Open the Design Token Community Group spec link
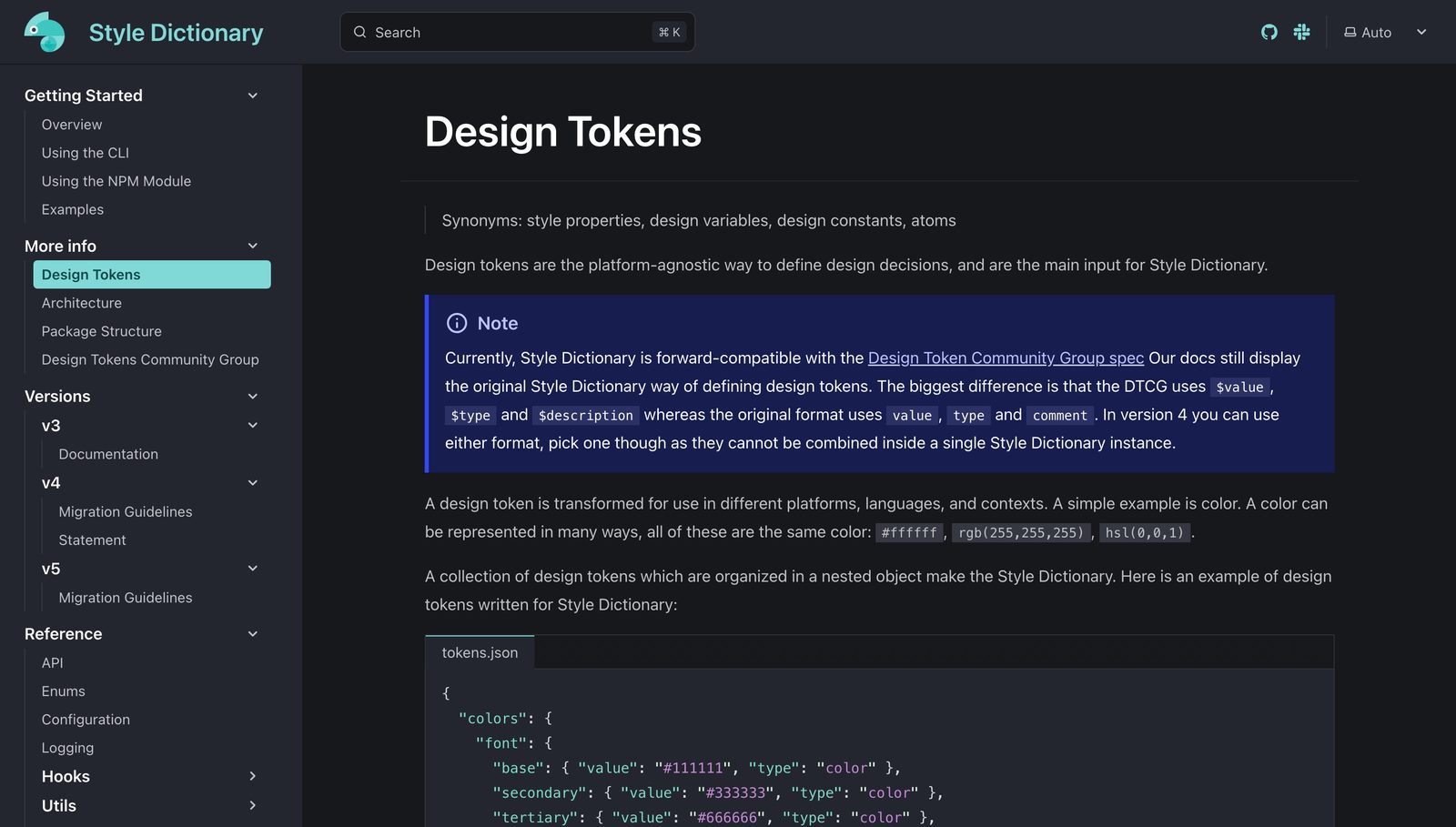 [x=1006, y=358]
